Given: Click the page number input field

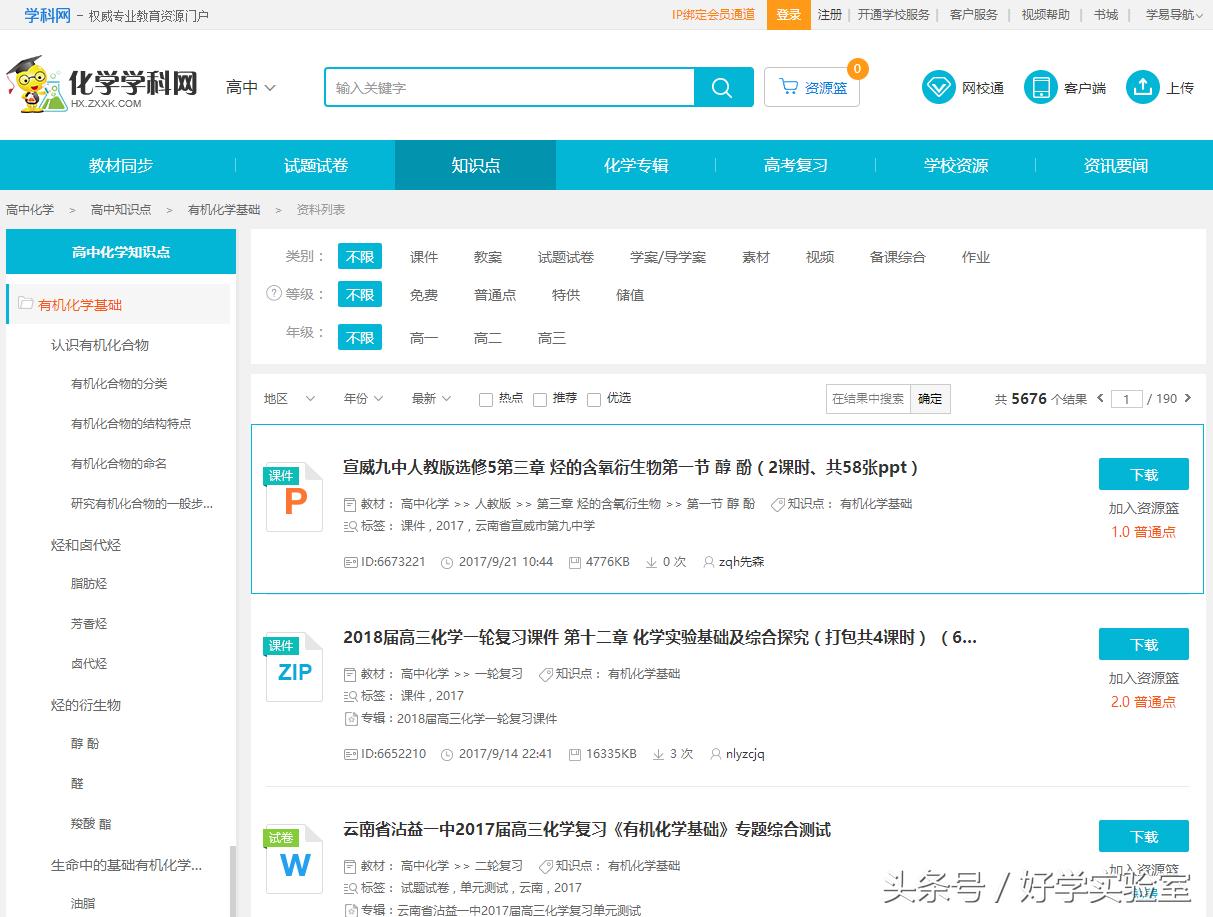Looking at the screenshot, I should 1127,398.
